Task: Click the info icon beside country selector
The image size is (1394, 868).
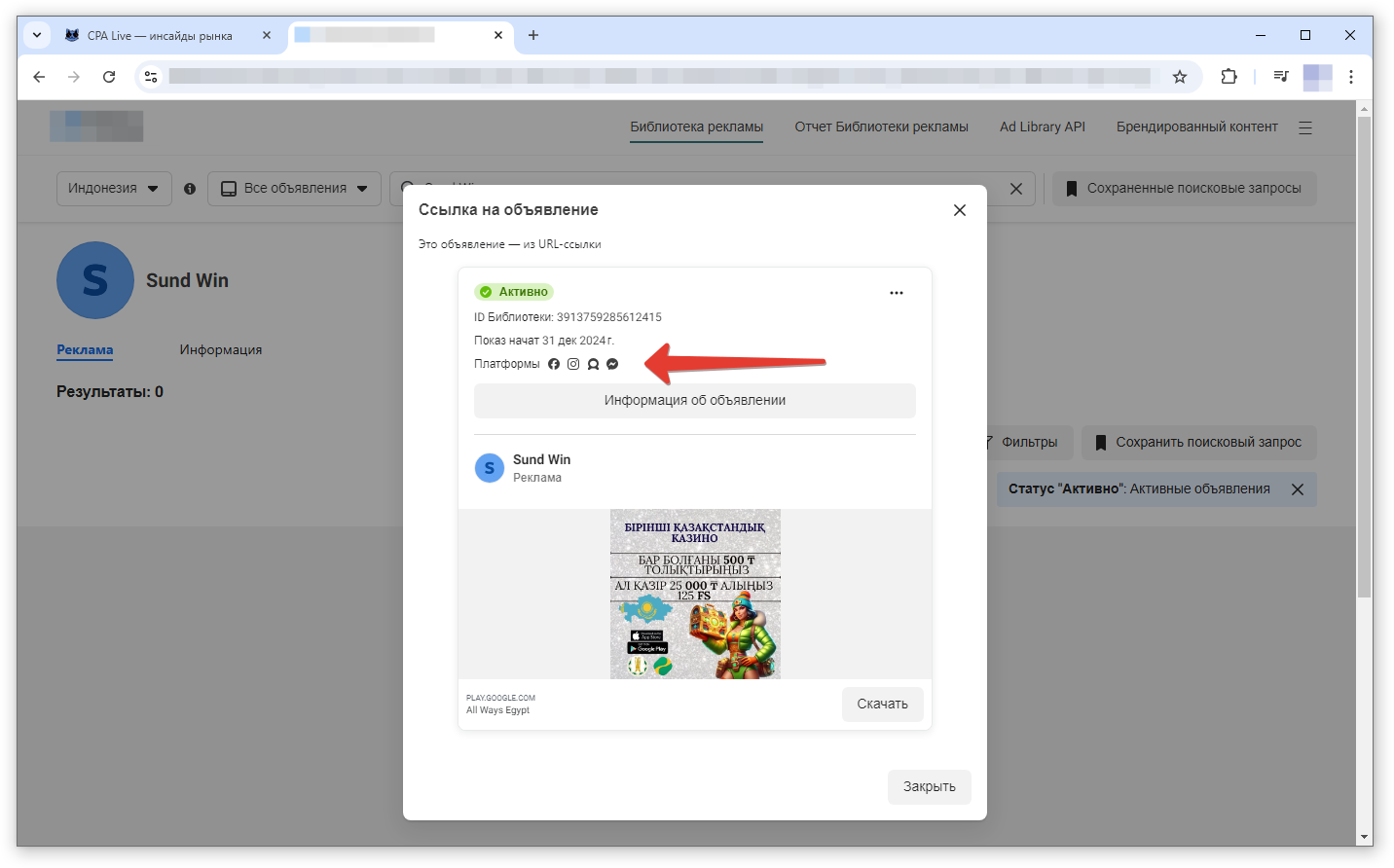Action: pyautogui.click(x=190, y=189)
